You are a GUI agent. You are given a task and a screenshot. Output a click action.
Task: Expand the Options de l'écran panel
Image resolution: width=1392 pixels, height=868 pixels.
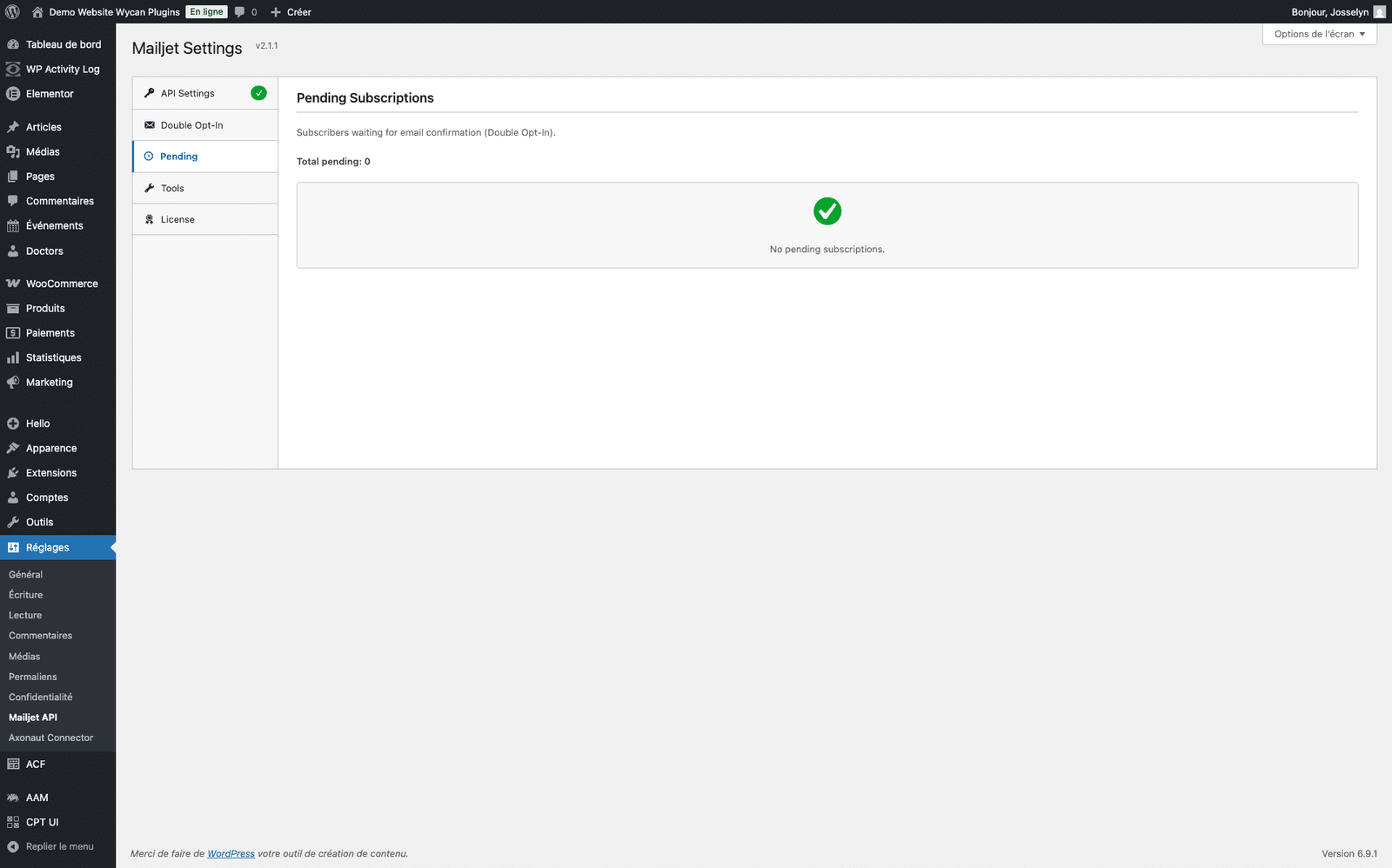pyautogui.click(x=1317, y=34)
